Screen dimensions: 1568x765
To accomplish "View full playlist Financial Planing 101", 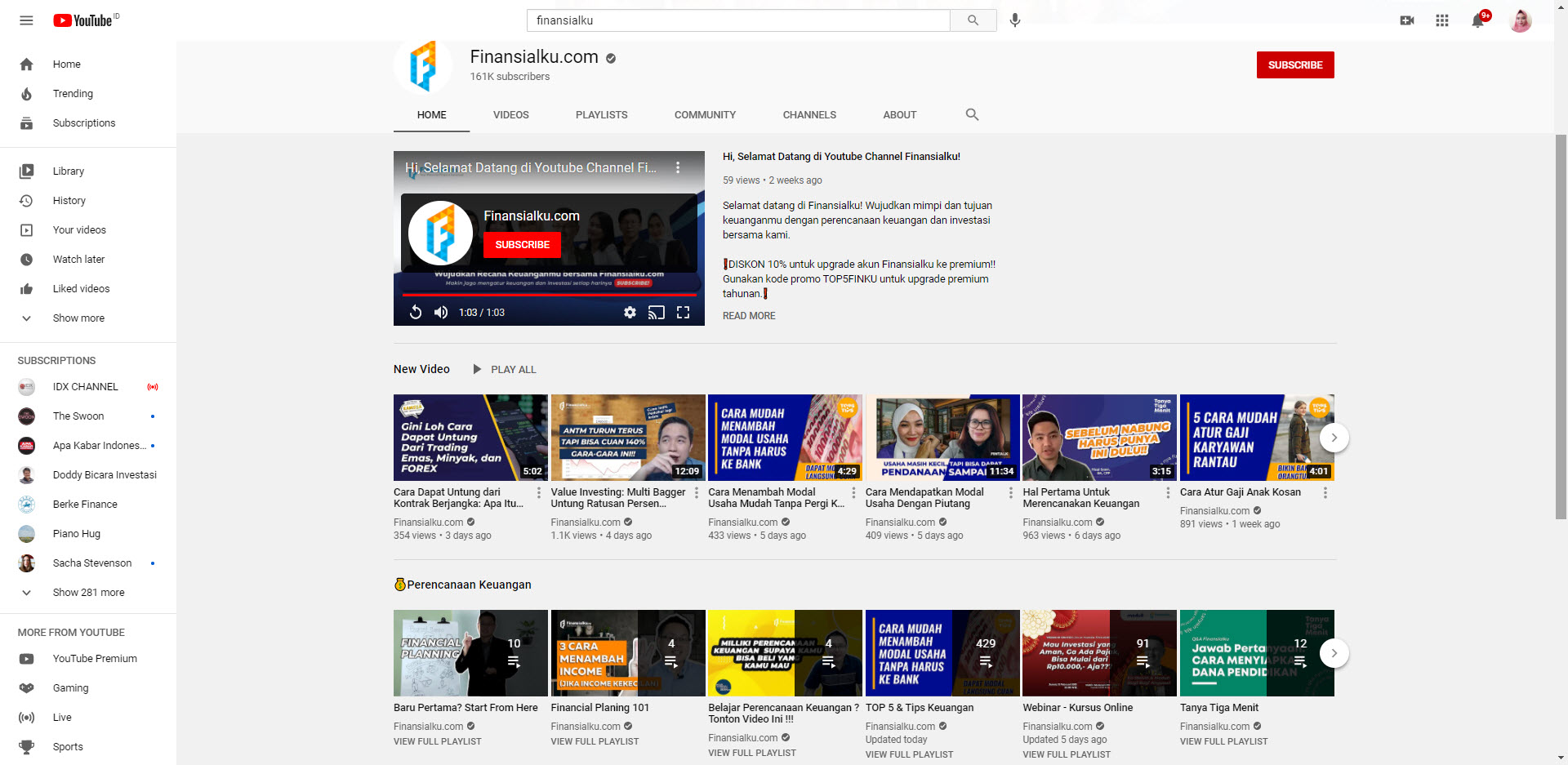I will [x=595, y=741].
